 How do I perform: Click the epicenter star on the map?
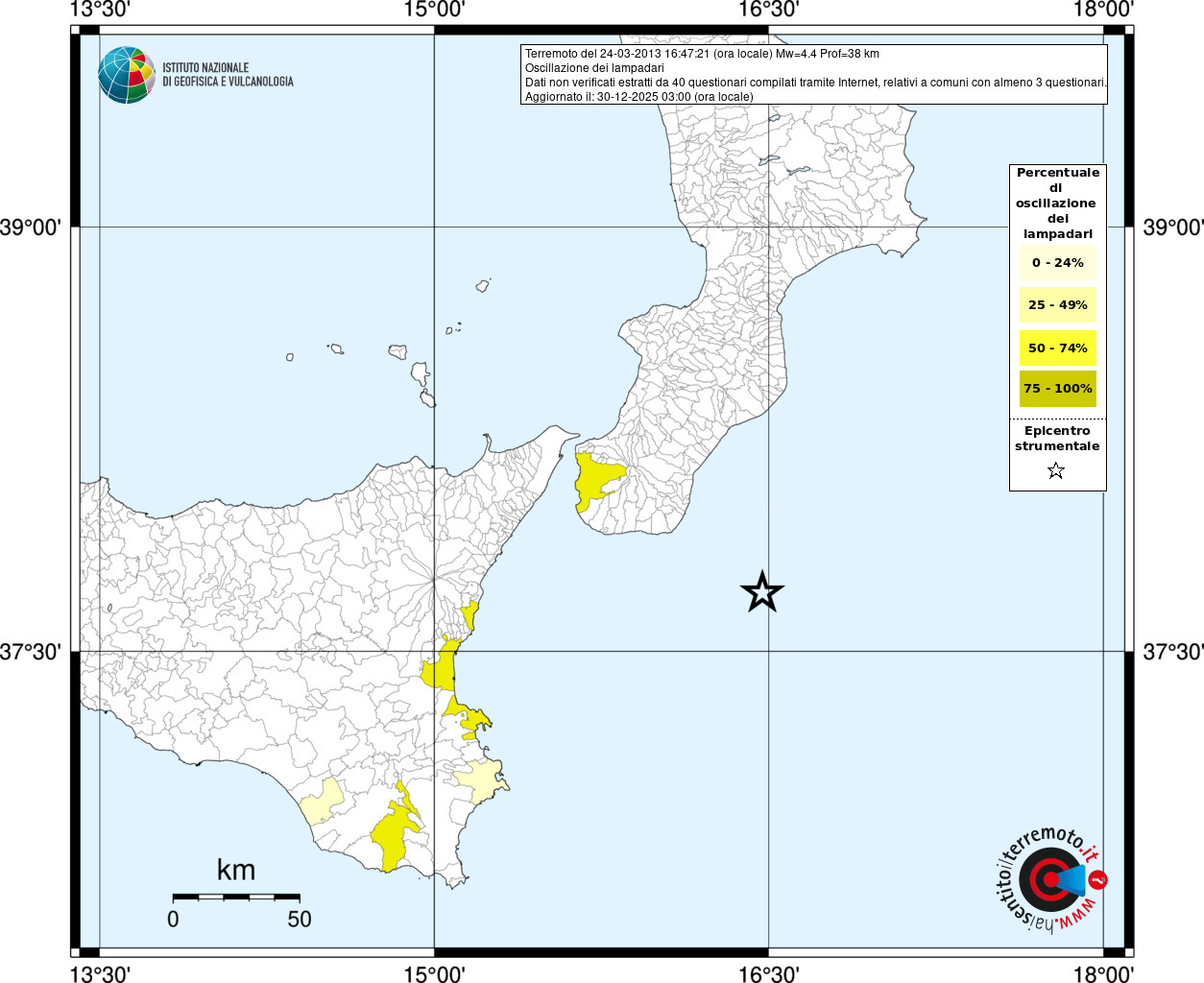point(762,591)
